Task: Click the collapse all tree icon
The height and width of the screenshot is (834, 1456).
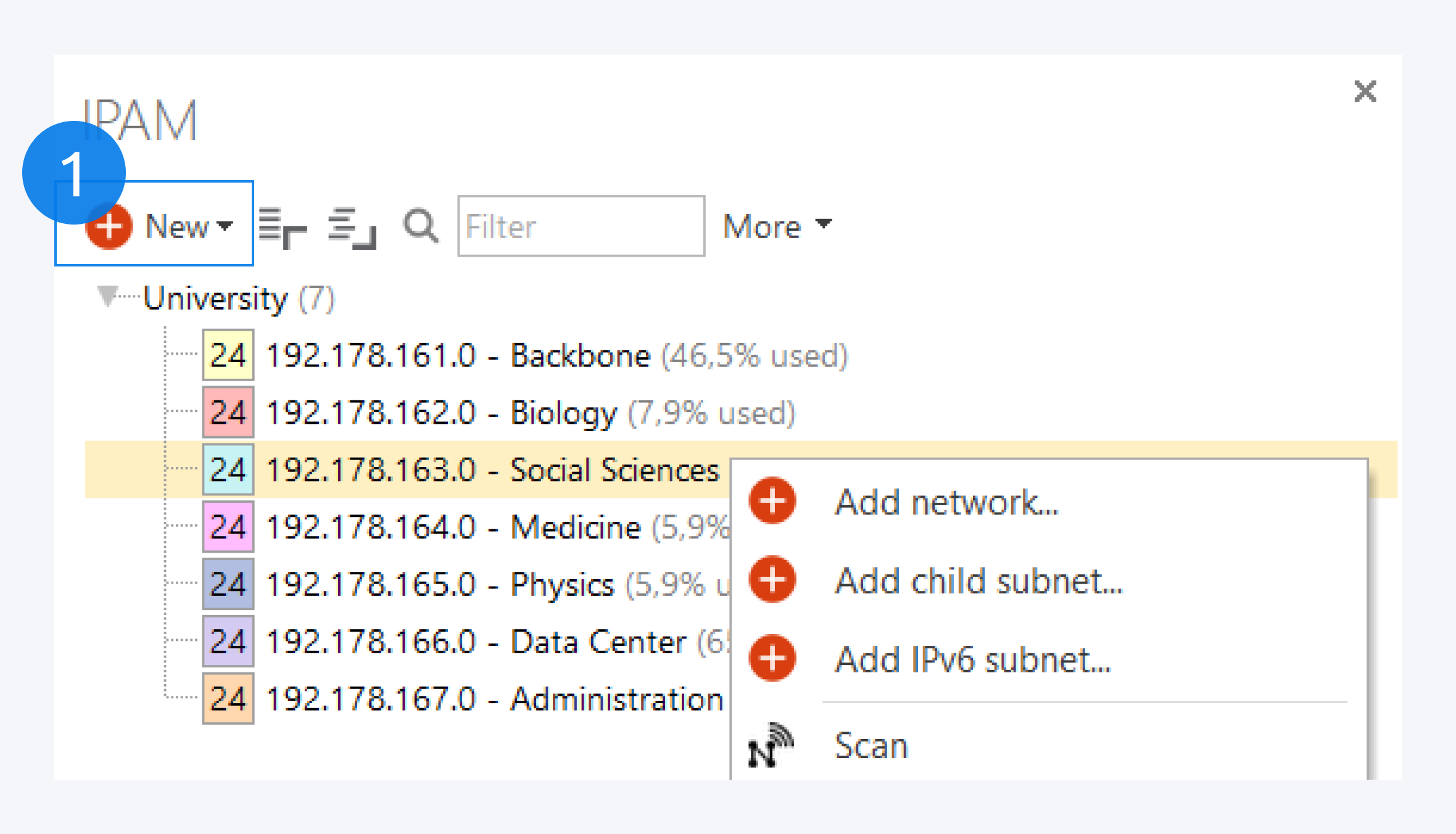Action: tap(352, 228)
